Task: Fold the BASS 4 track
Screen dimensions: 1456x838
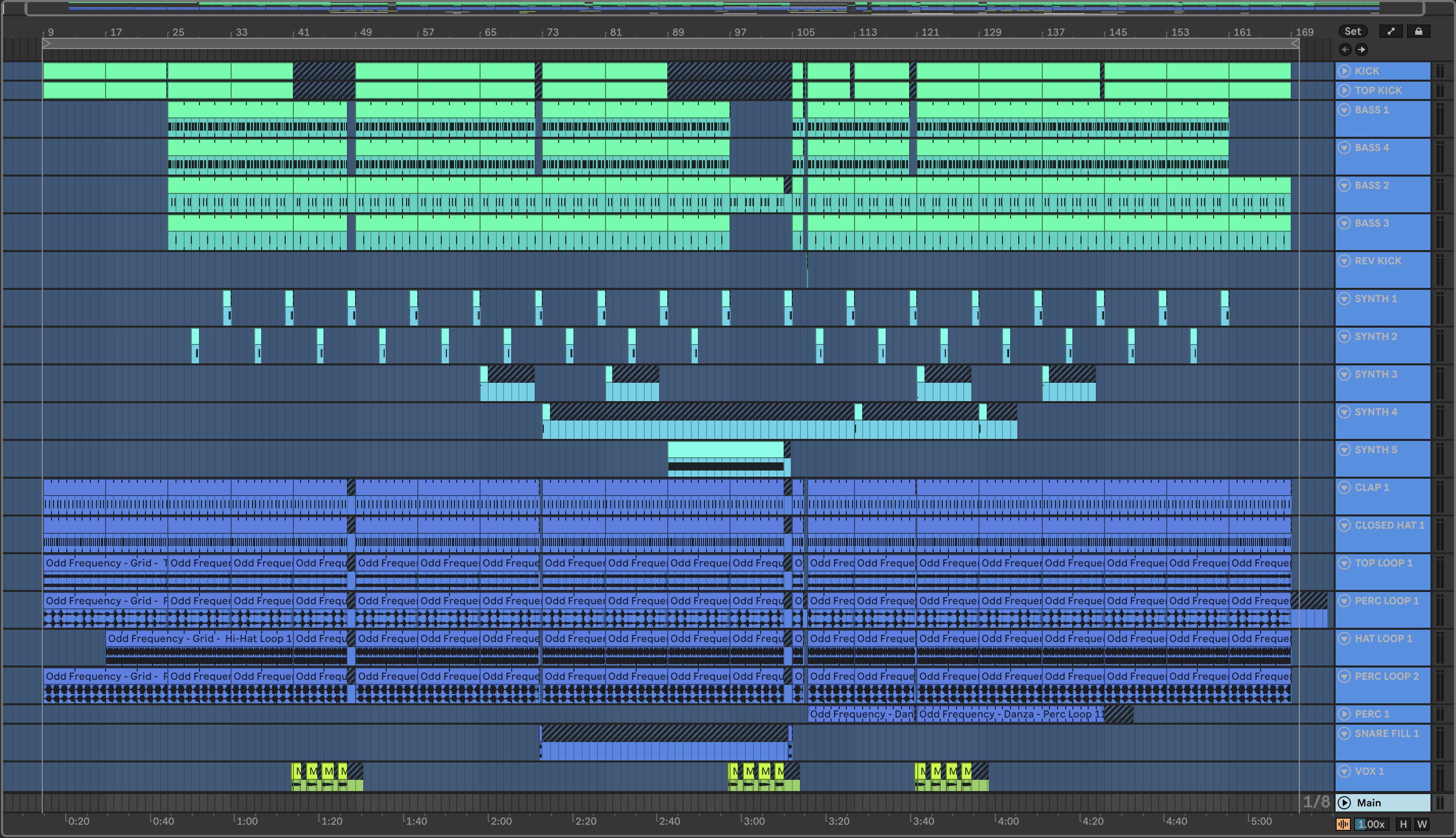Action: coord(1344,148)
